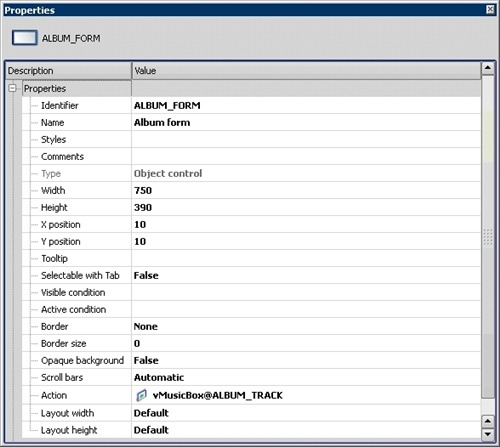Select the Opaque background property label
Screen dimensions: 500x447
point(82,360)
